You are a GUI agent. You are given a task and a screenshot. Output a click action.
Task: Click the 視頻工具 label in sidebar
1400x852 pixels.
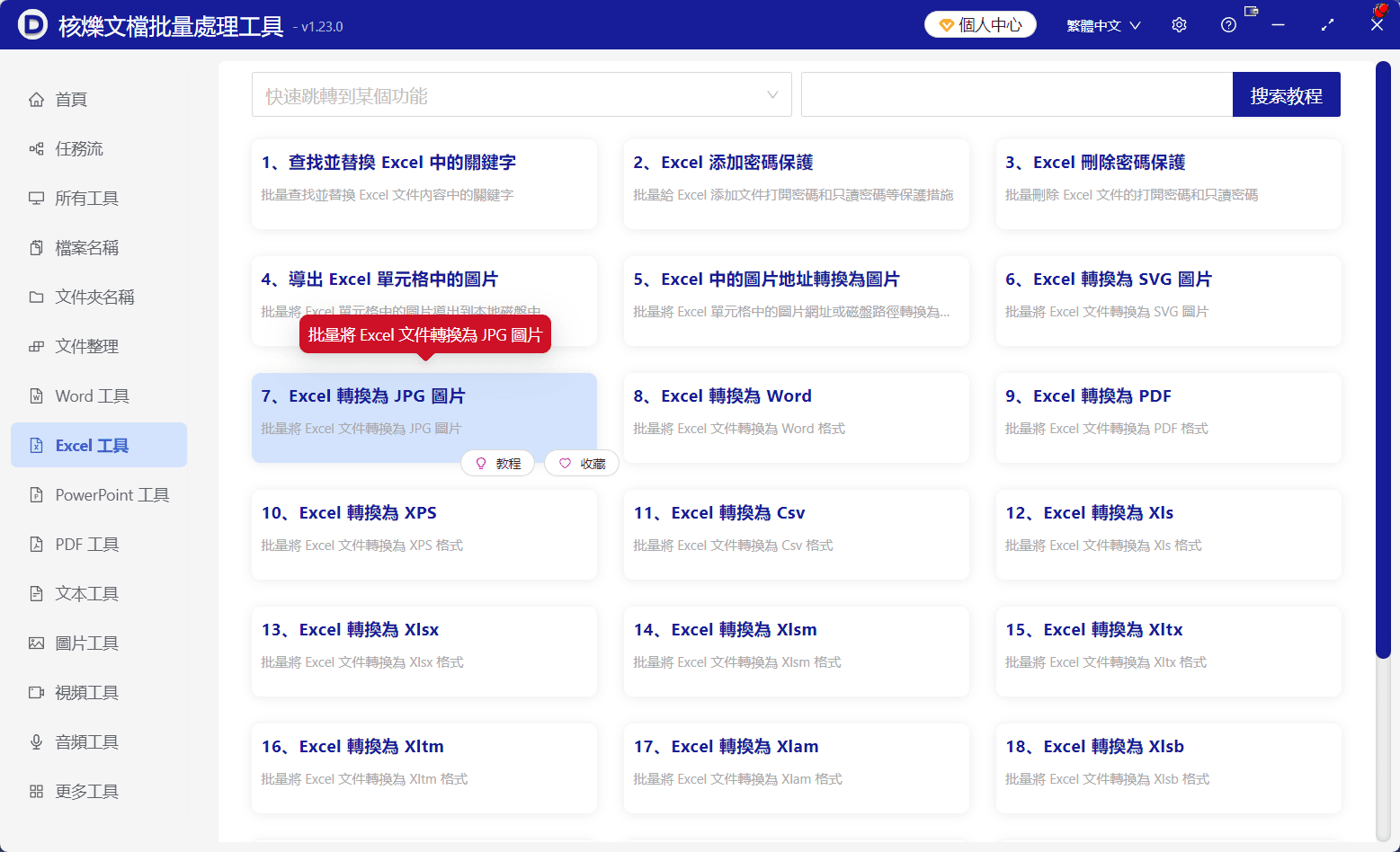click(87, 693)
